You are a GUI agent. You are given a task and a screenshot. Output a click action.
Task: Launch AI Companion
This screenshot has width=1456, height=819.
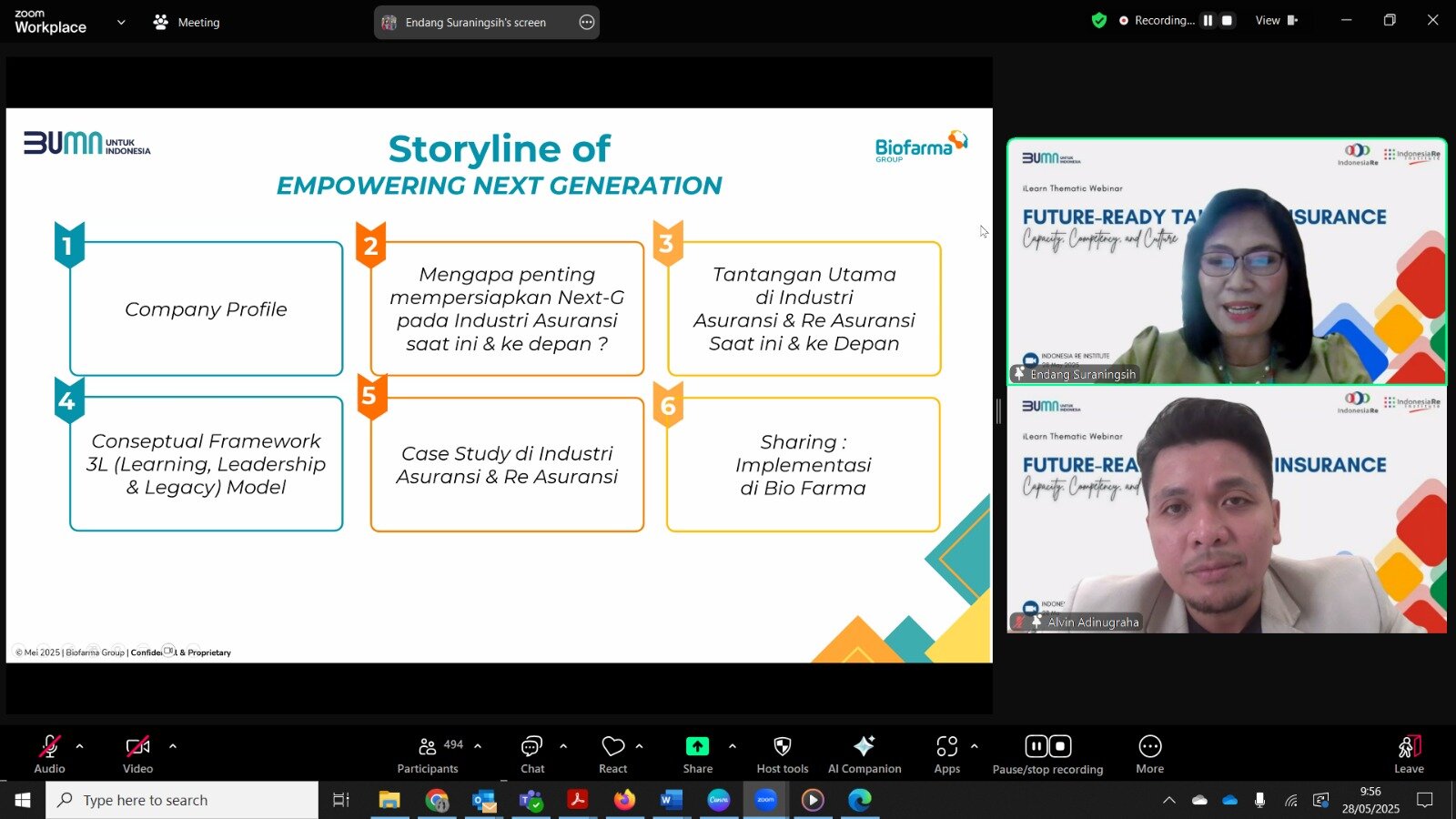pyautogui.click(x=864, y=755)
